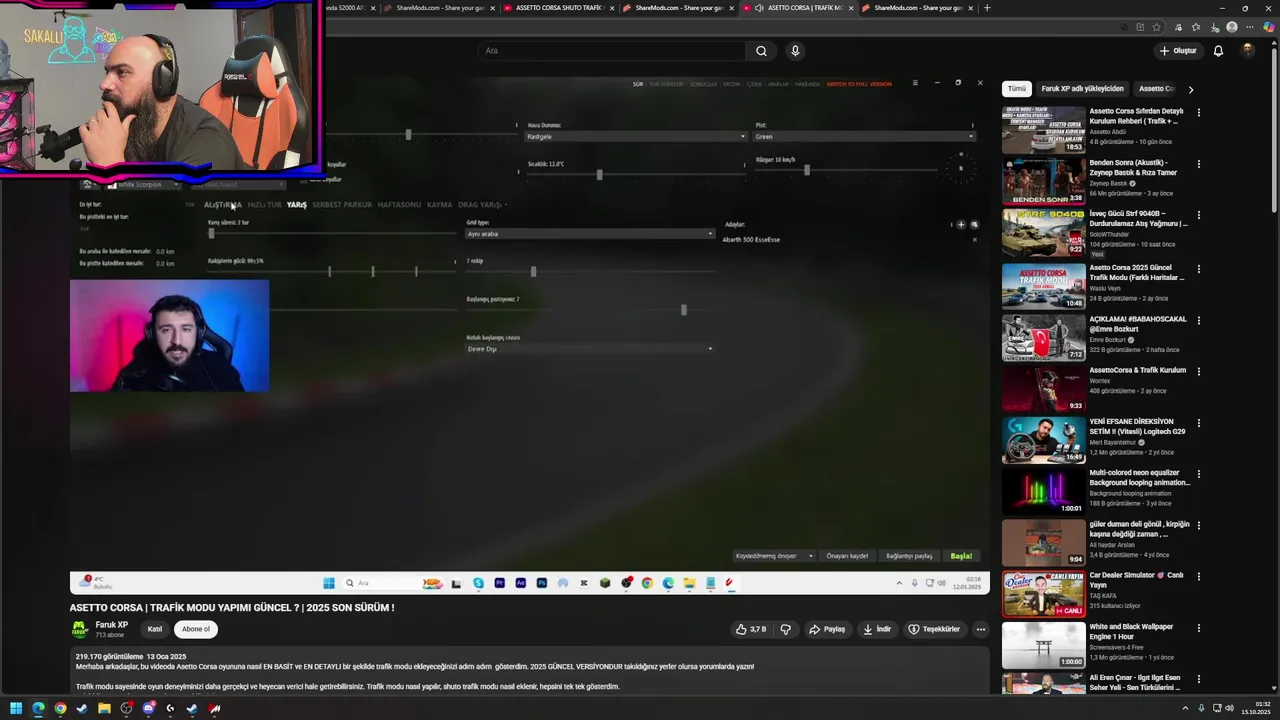The image size is (1280, 720).
Task: Click the 'Oluştur' create button
Action: [1178, 51]
